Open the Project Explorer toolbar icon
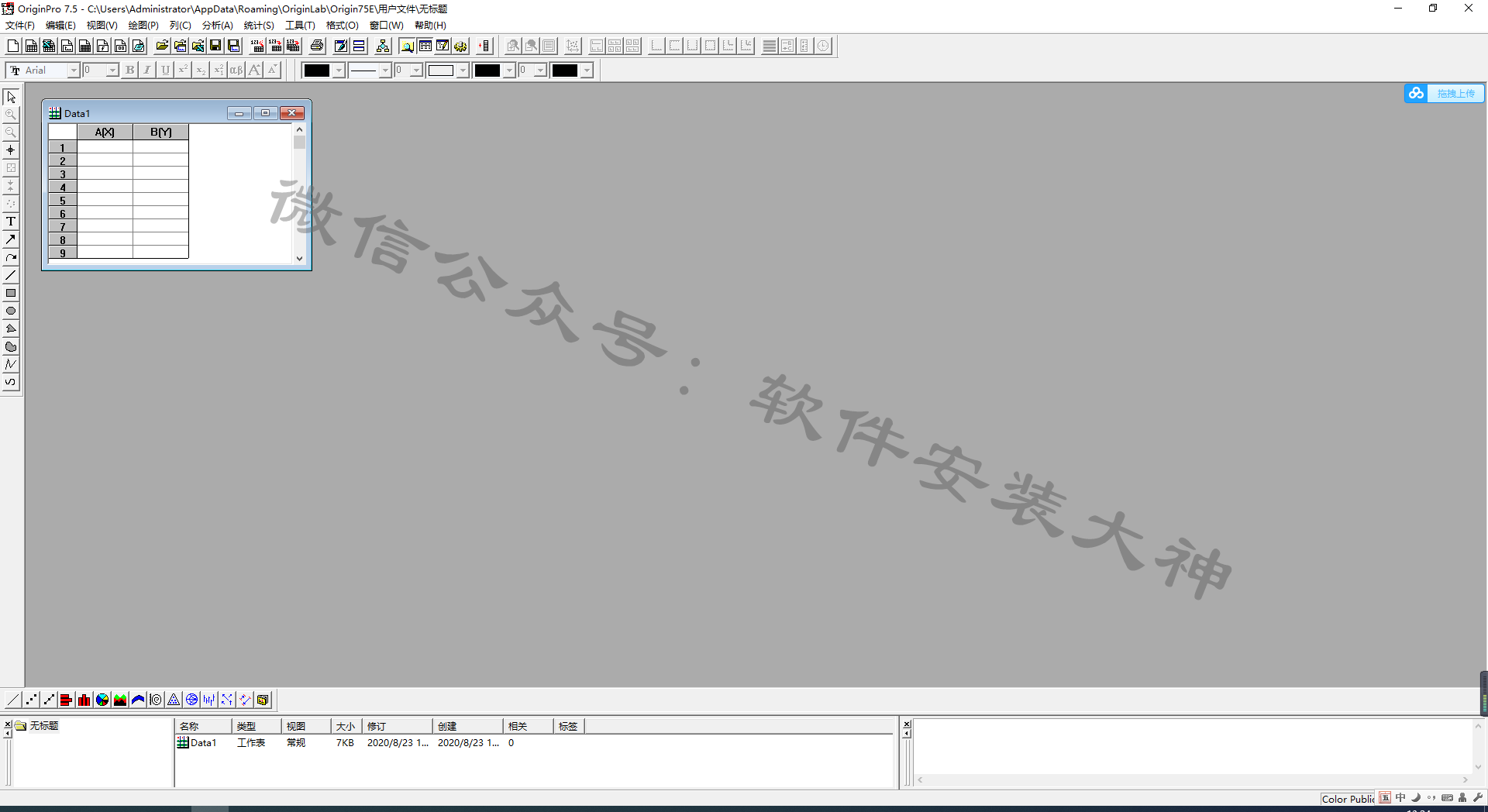Screen dimensions: 1488x812 click(x=407, y=46)
